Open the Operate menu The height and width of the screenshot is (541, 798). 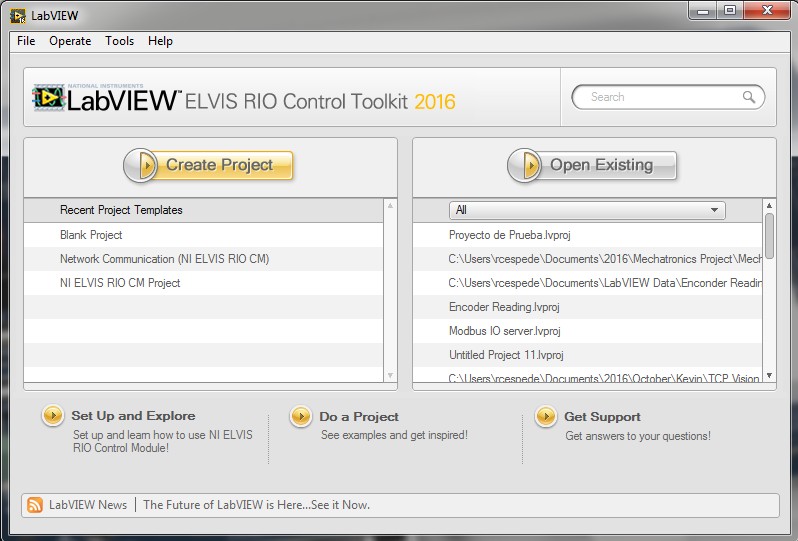70,41
